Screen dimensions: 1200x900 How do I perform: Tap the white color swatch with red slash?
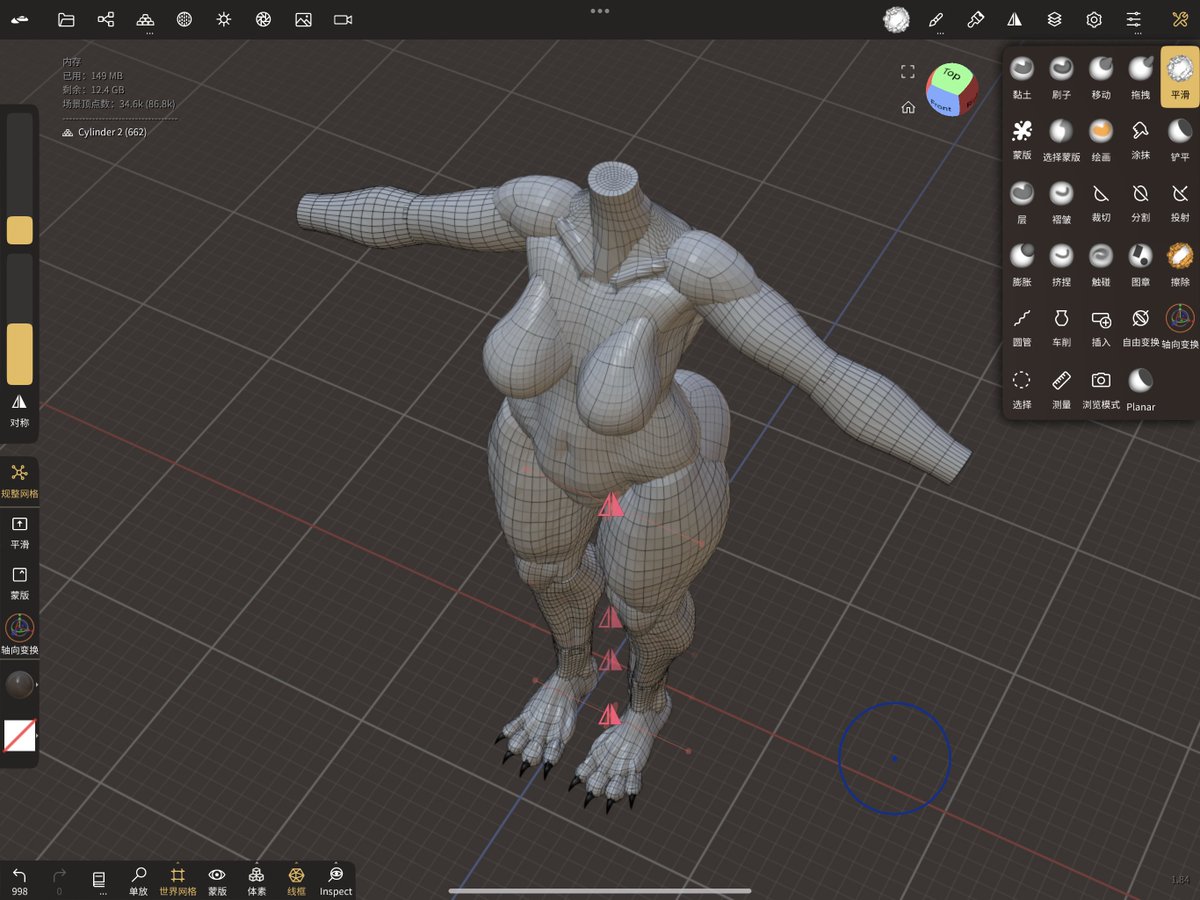(x=19, y=736)
